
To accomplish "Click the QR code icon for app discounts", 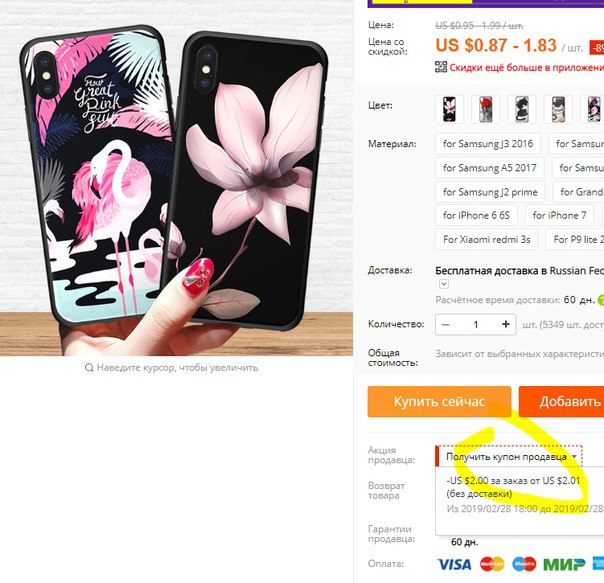I will point(441,67).
